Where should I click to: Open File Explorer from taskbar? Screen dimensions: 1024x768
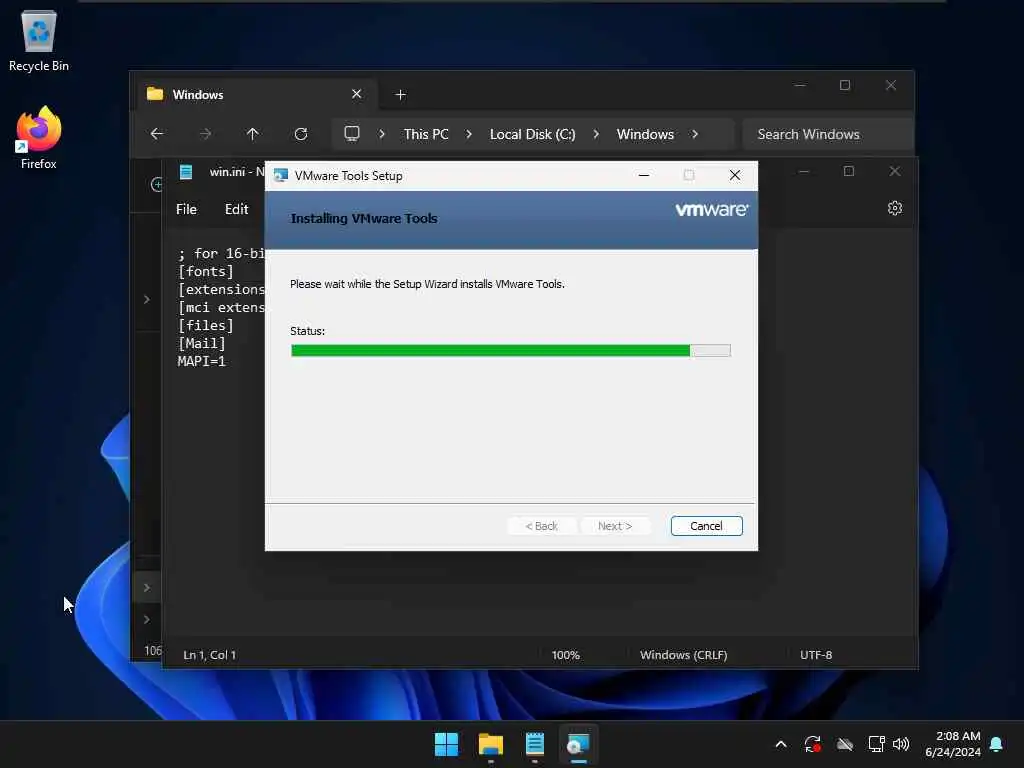(x=490, y=744)
